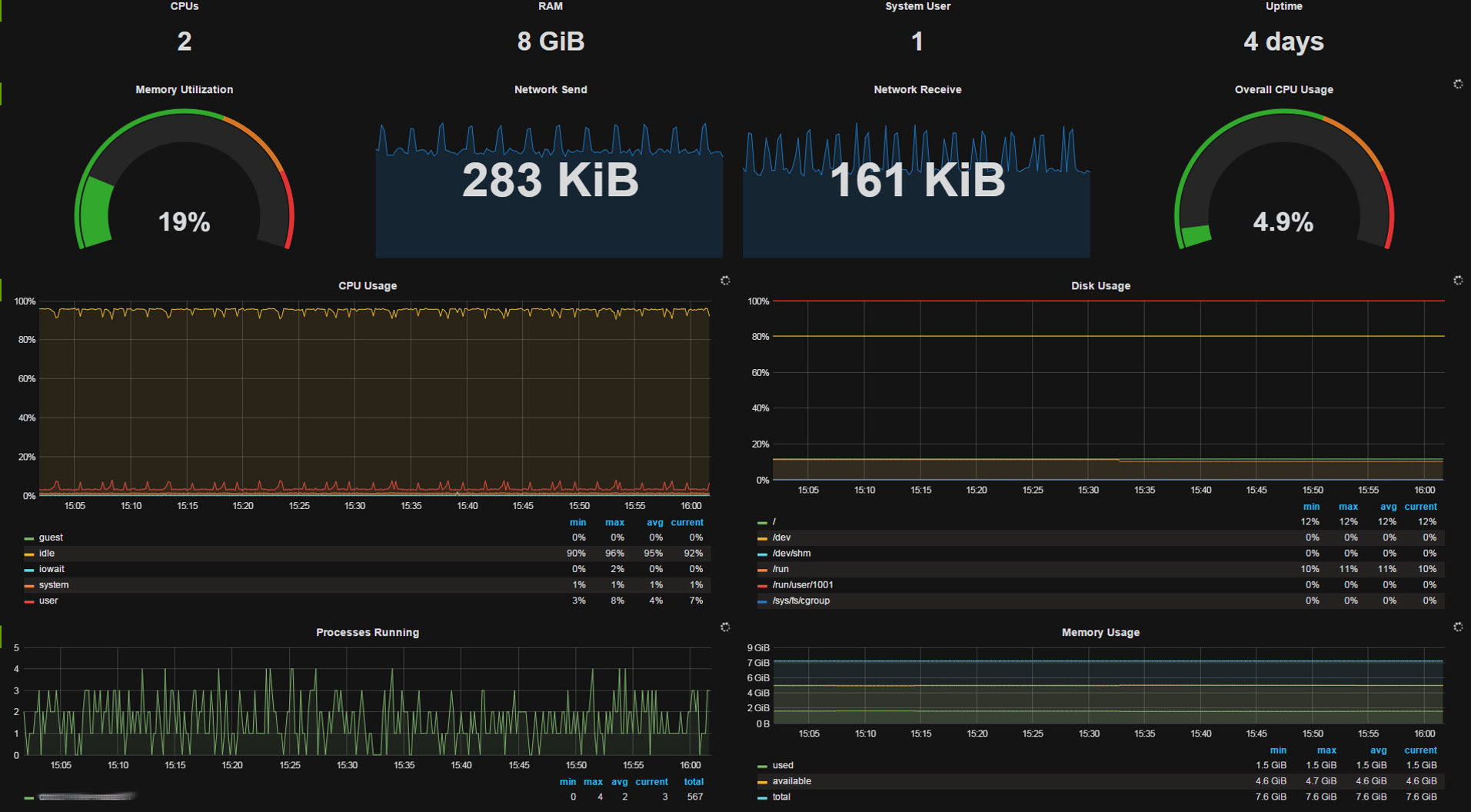Click the user current value 7%

tap(696, 601)
